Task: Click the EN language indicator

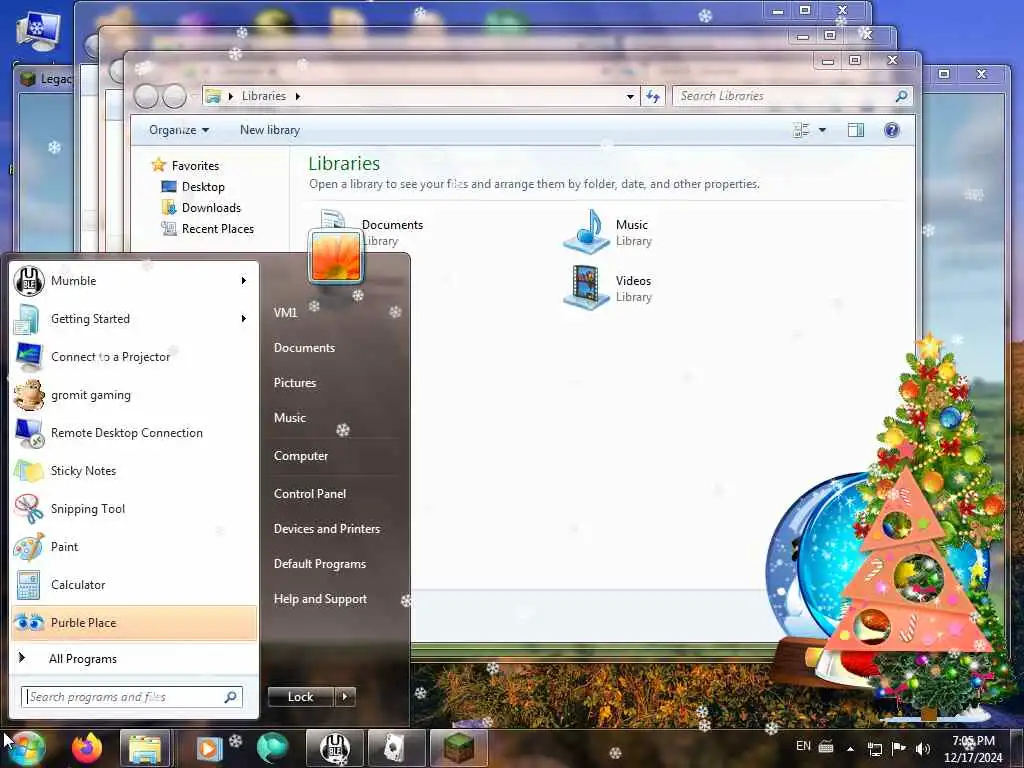Action: tap(803, 746)
